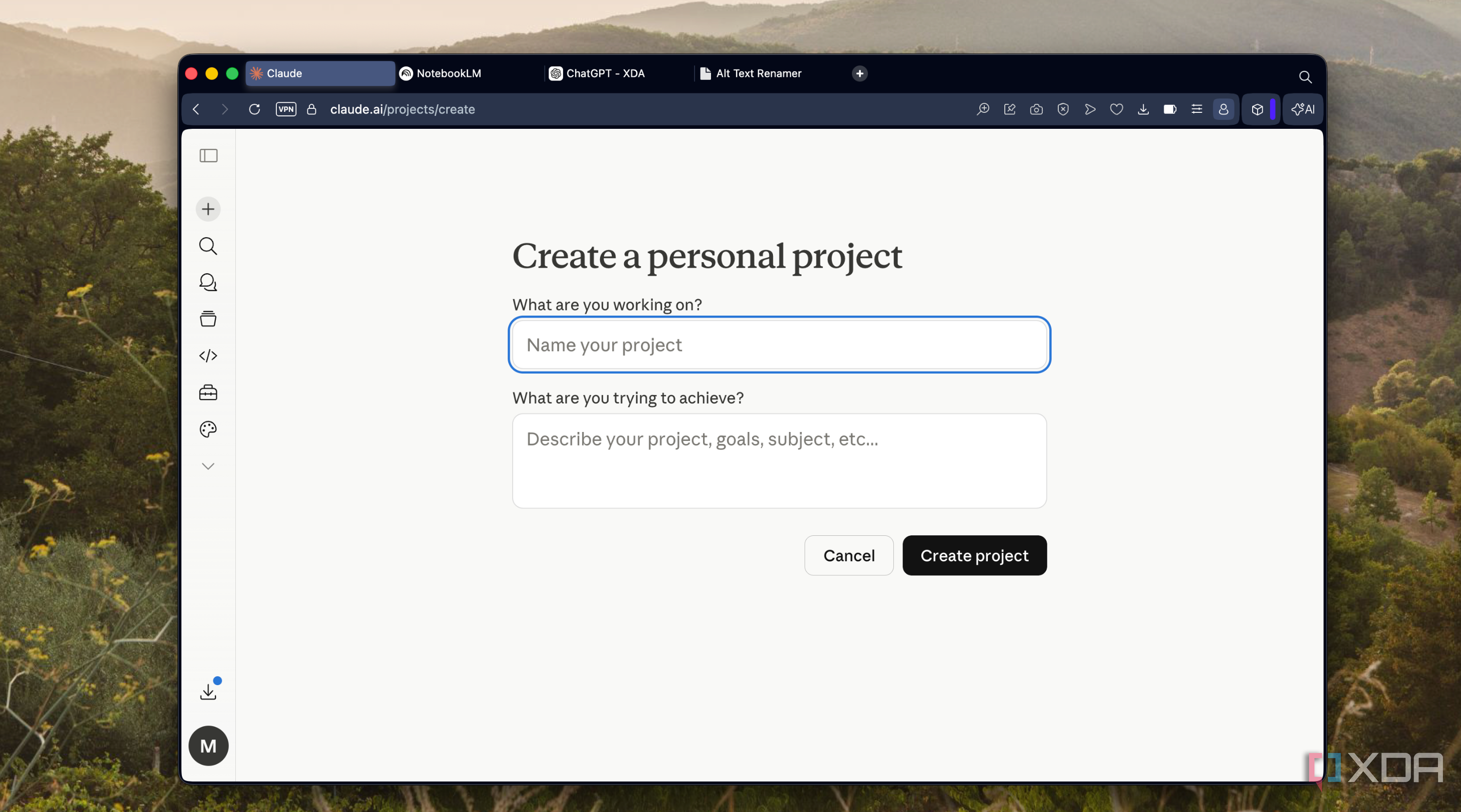
Task: Go back in browser history
Action: 196,109
